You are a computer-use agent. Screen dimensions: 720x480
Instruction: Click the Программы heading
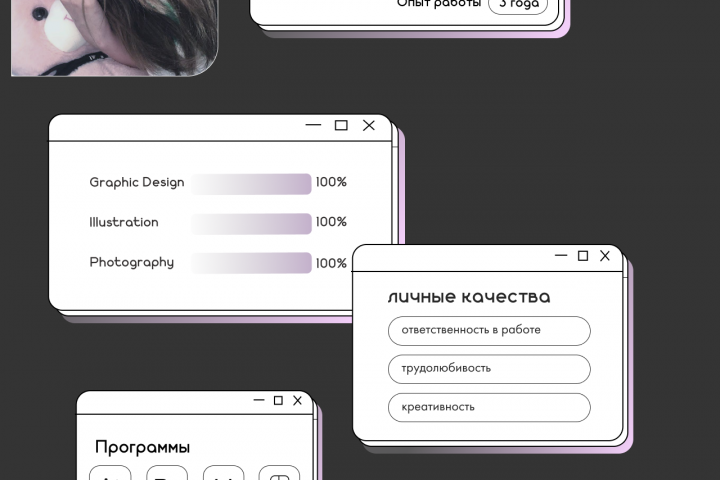pos(142,447)
